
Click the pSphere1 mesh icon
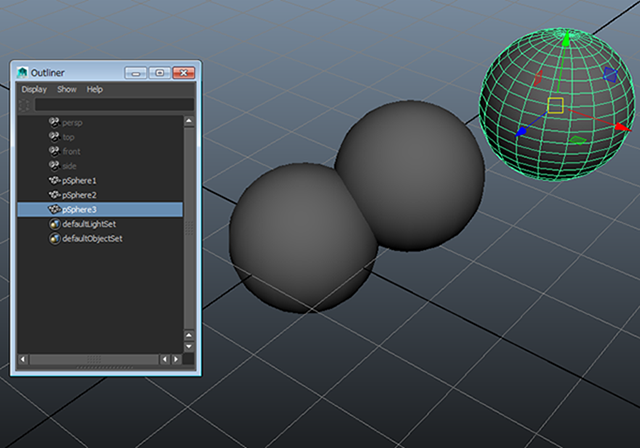click(54, 180)
